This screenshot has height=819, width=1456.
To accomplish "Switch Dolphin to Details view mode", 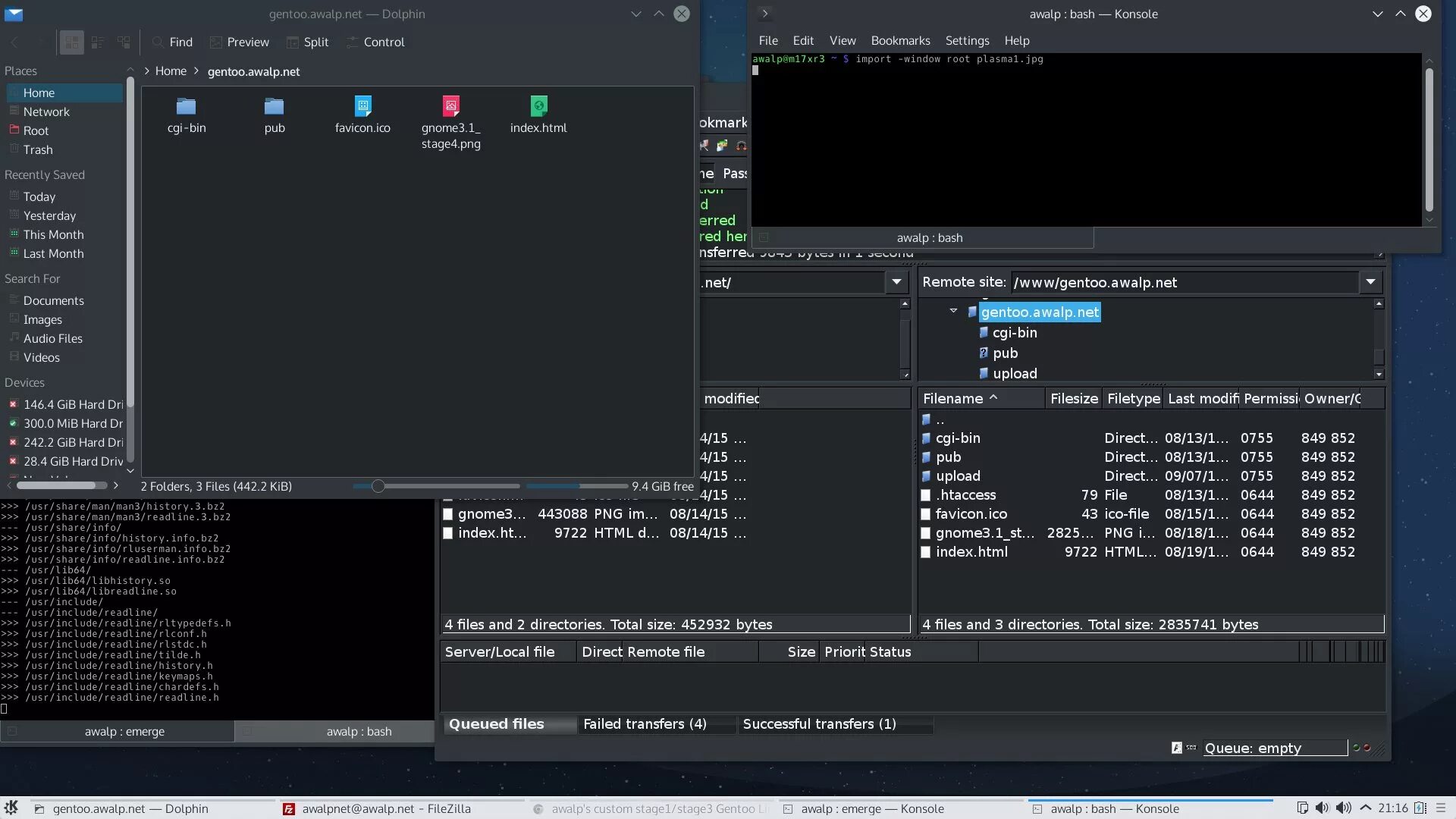I will click(x=123, y=42).
